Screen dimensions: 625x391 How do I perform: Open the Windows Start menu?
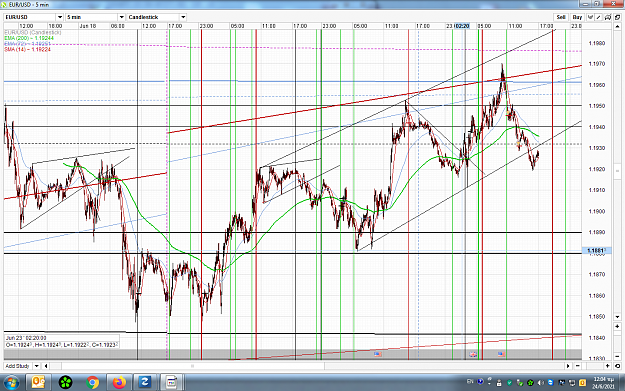click(x=11, y=383)
